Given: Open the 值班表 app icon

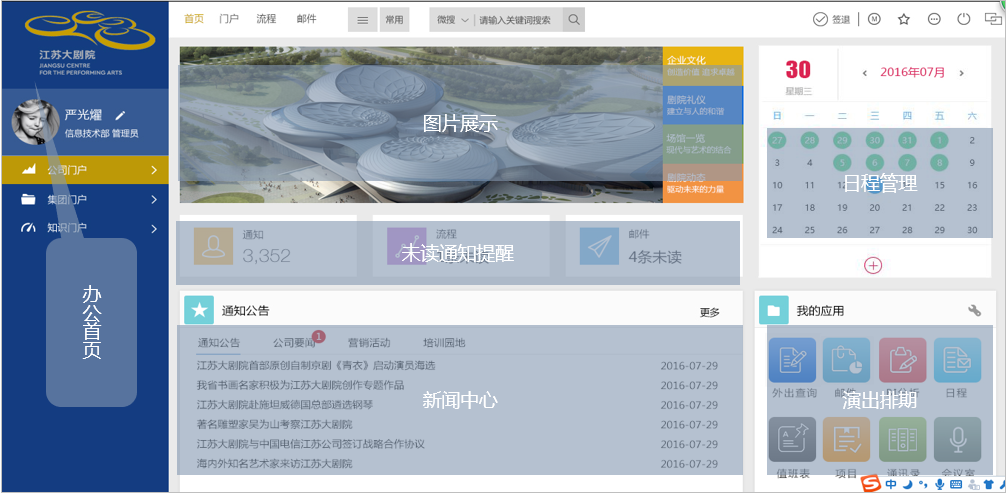Looking at the screenshot, I should pyautogui.click(x=793, y=440).
